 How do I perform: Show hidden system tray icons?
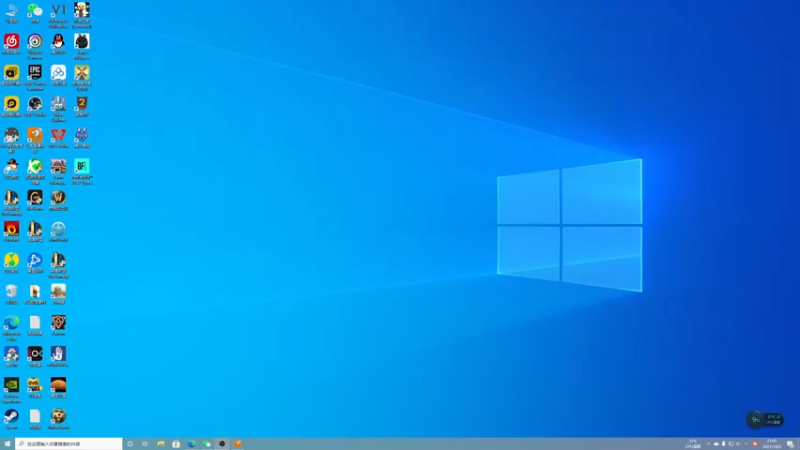[708, 444]
